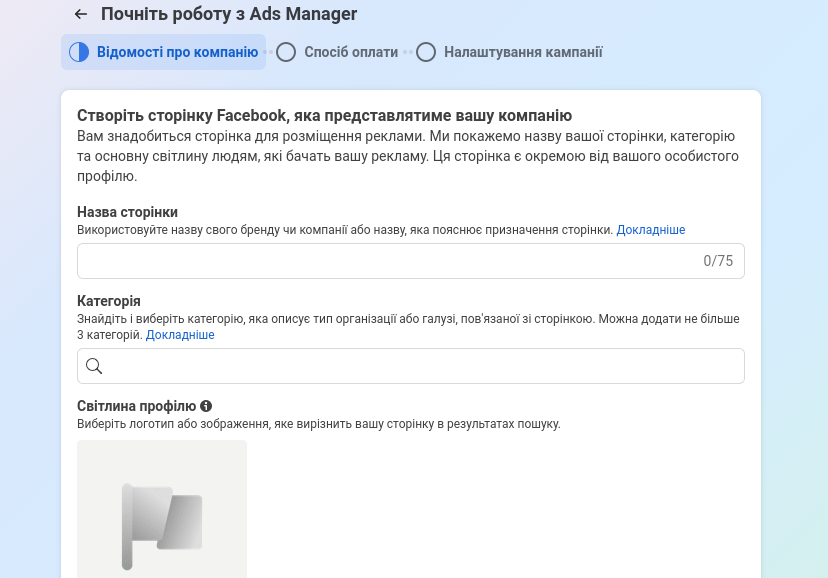Click the 0/75 character counter
This screenshot has width=828, height=578.
[x=718, y=261]
